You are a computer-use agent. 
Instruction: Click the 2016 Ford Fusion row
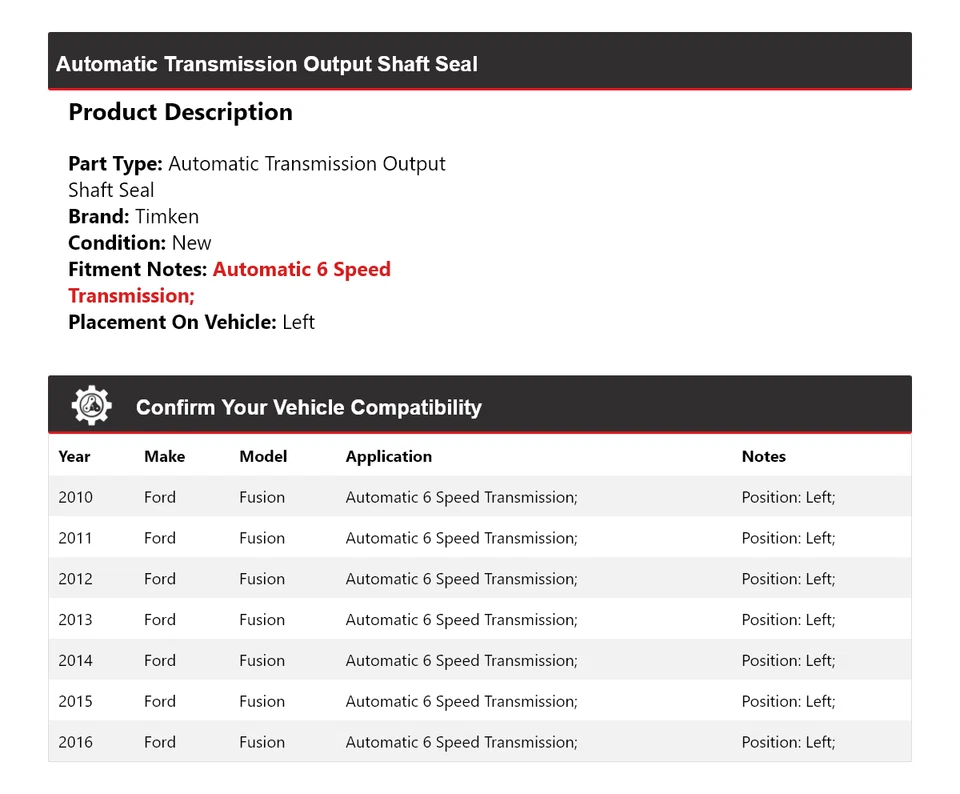pyautogui.click(x=479, y=742)
